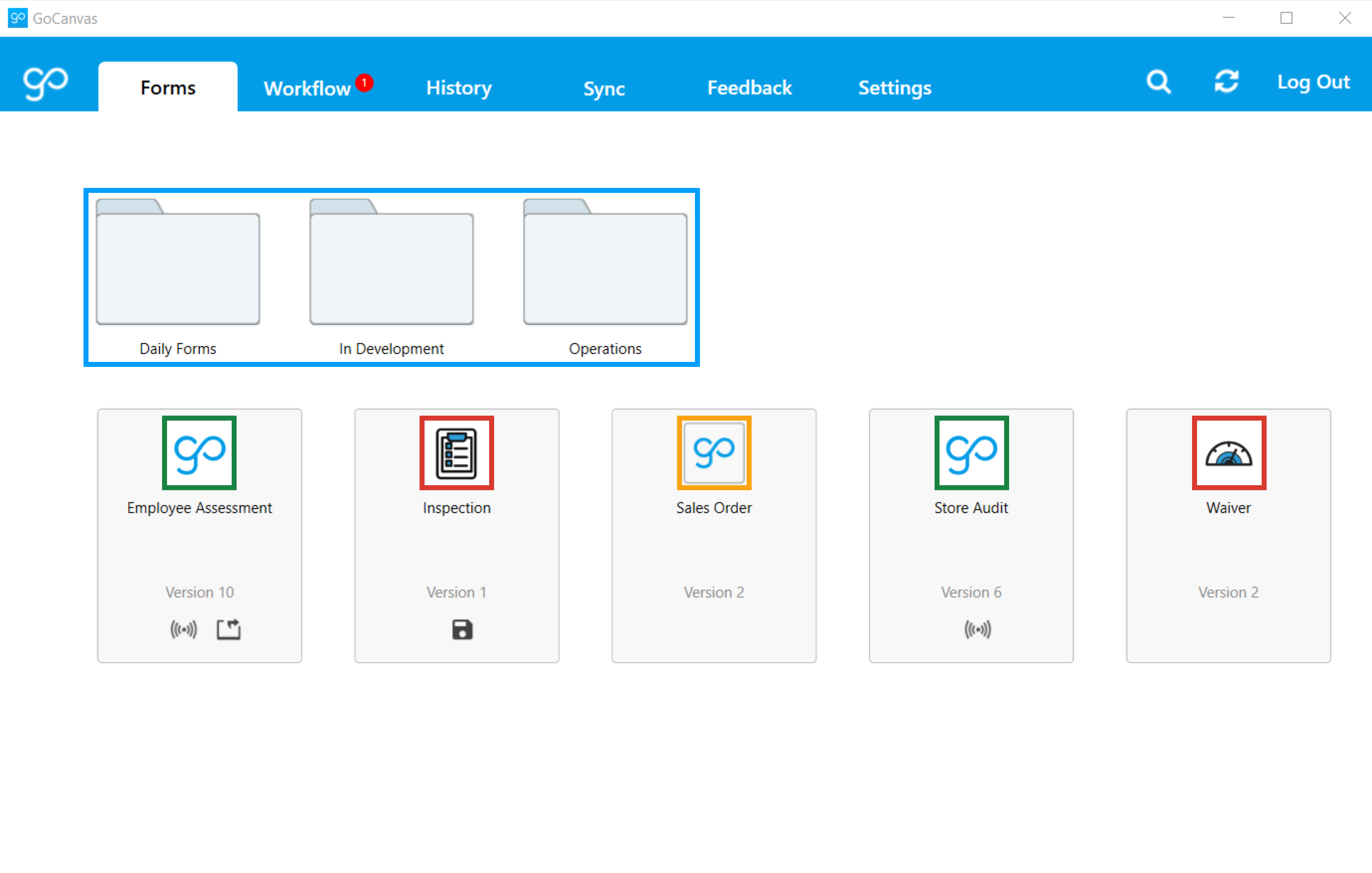Click the refresh sync arrows icon

click(1226, 82)
